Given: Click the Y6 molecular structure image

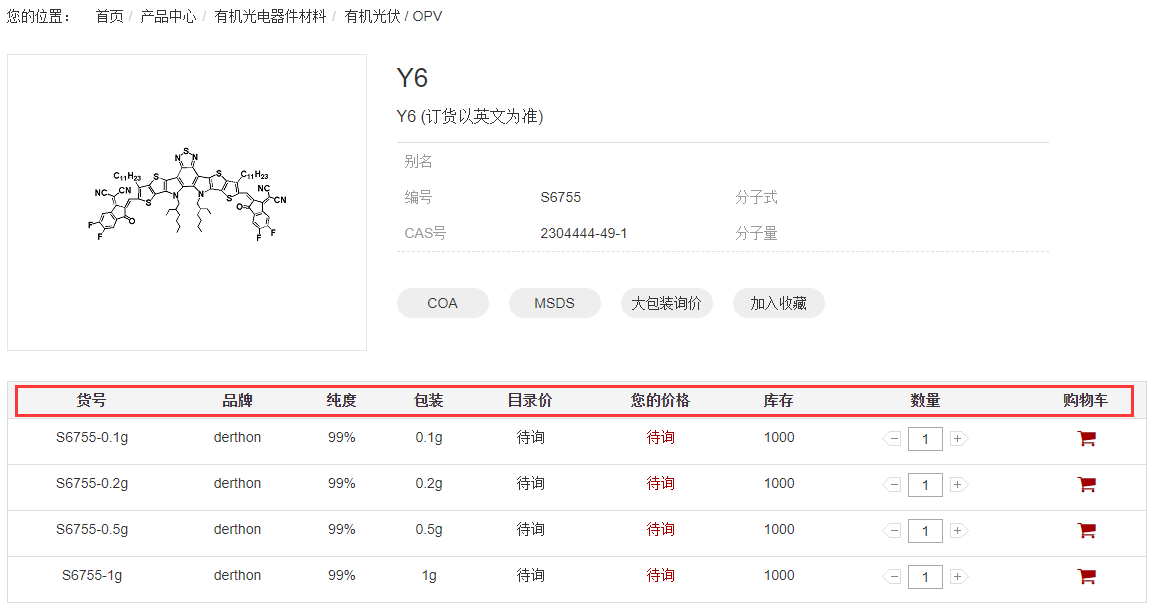Looking at the screenshot, I should click(x=187, y=202).
